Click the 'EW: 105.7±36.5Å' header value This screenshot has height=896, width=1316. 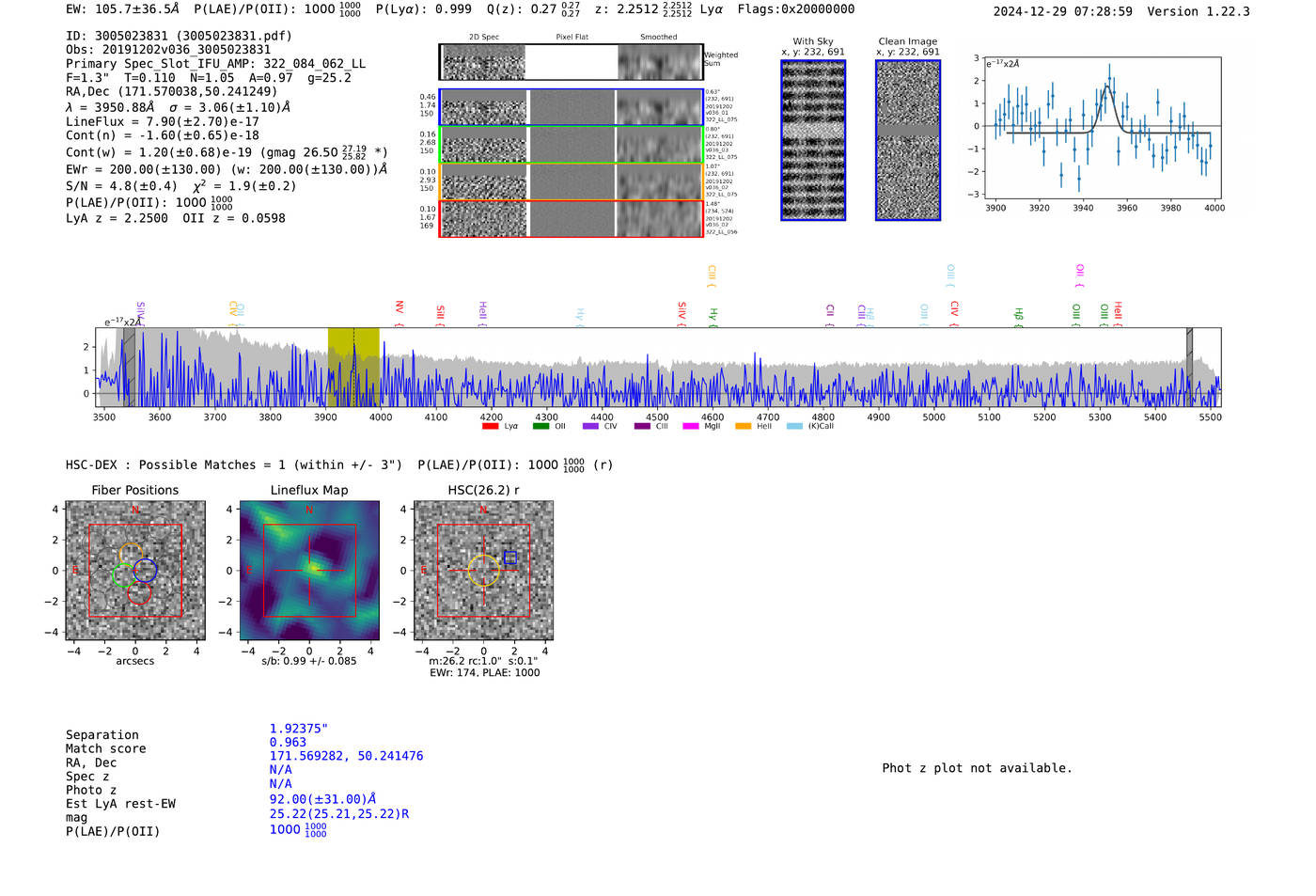pos(122,9)
